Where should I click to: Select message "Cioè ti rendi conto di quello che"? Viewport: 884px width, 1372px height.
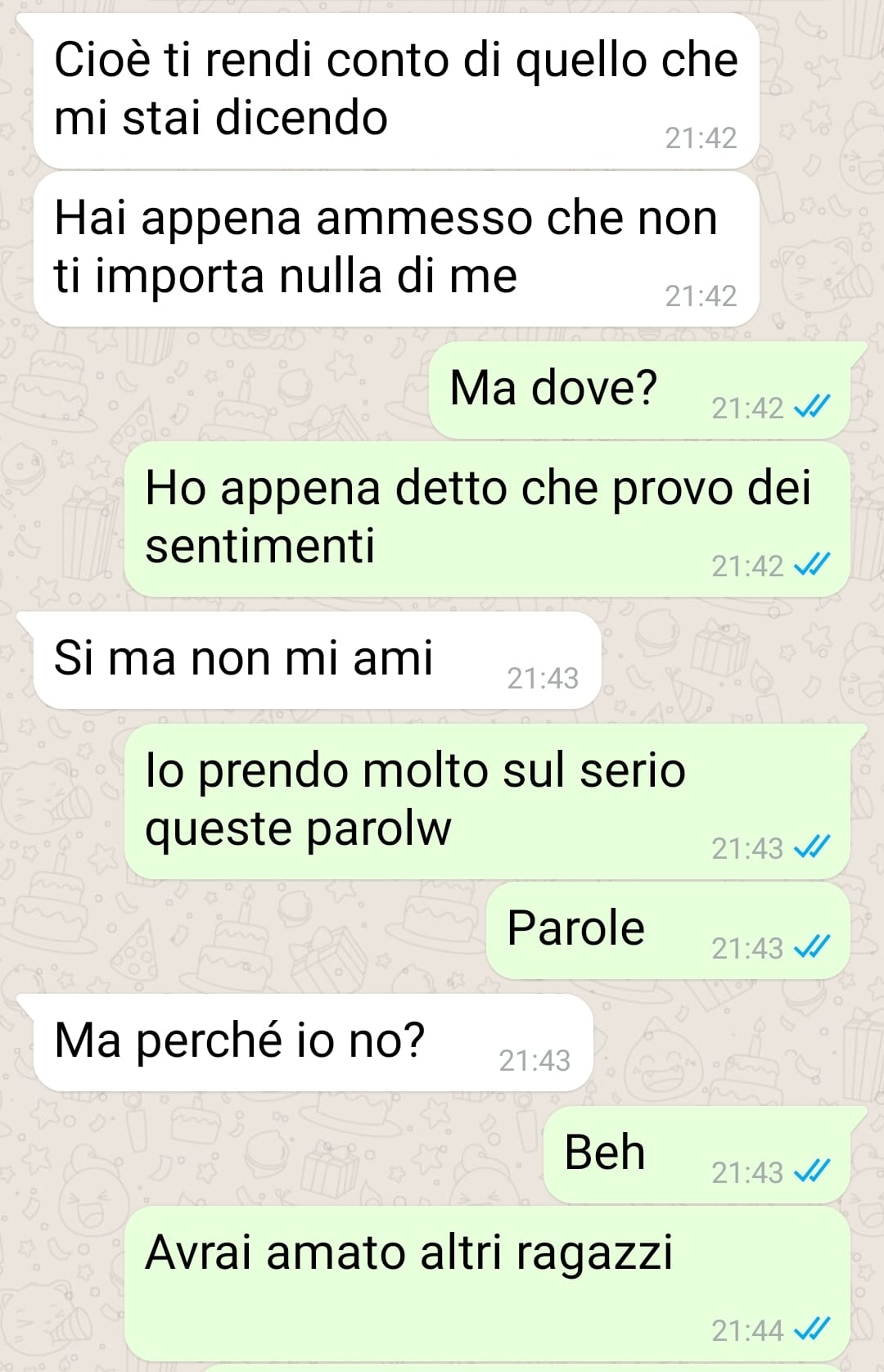[x=396, y=90]
